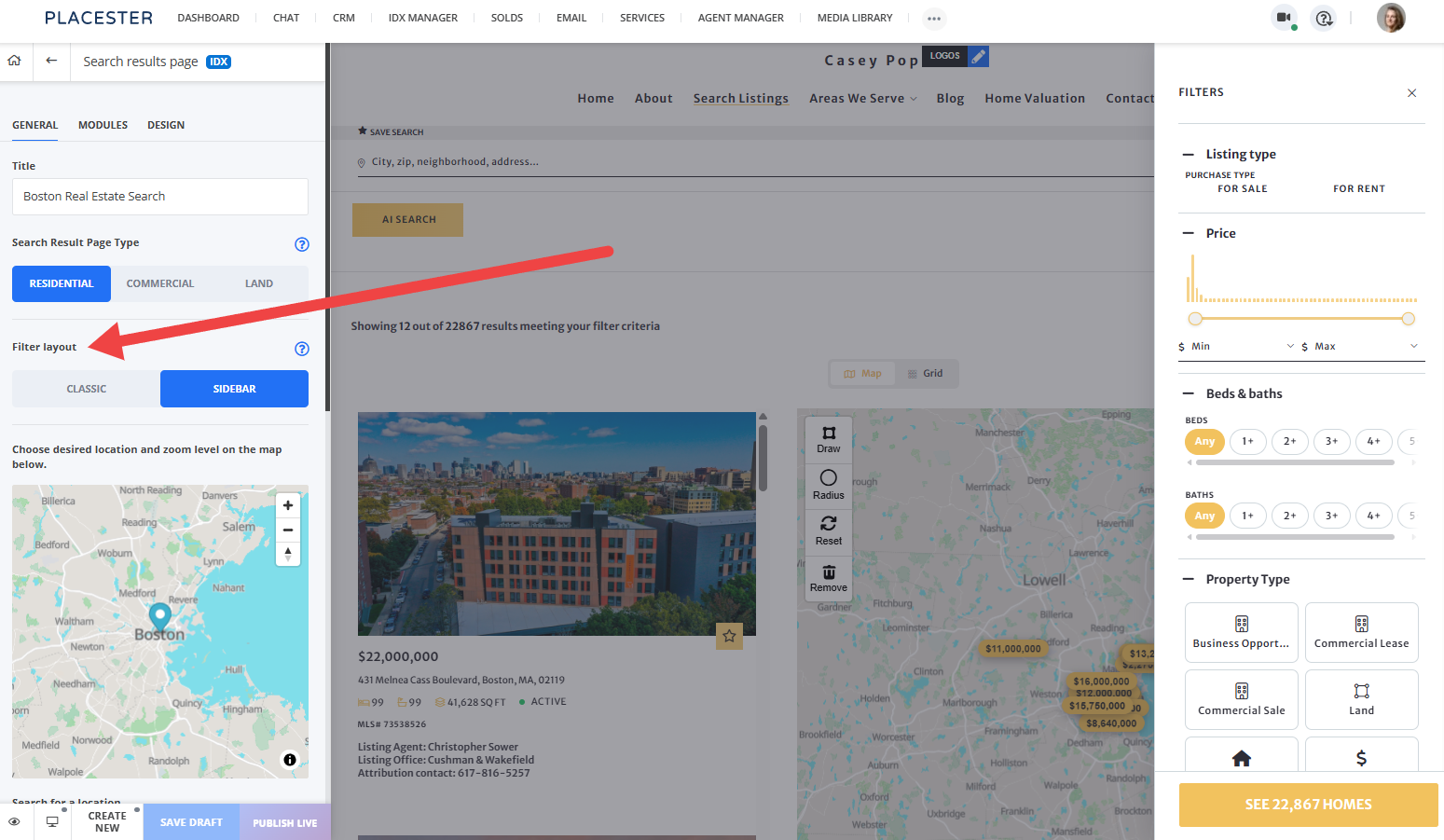The image size is (1444, 840).
Task: Click the Reset tool on the results map
Action: (x=829, y=530)
